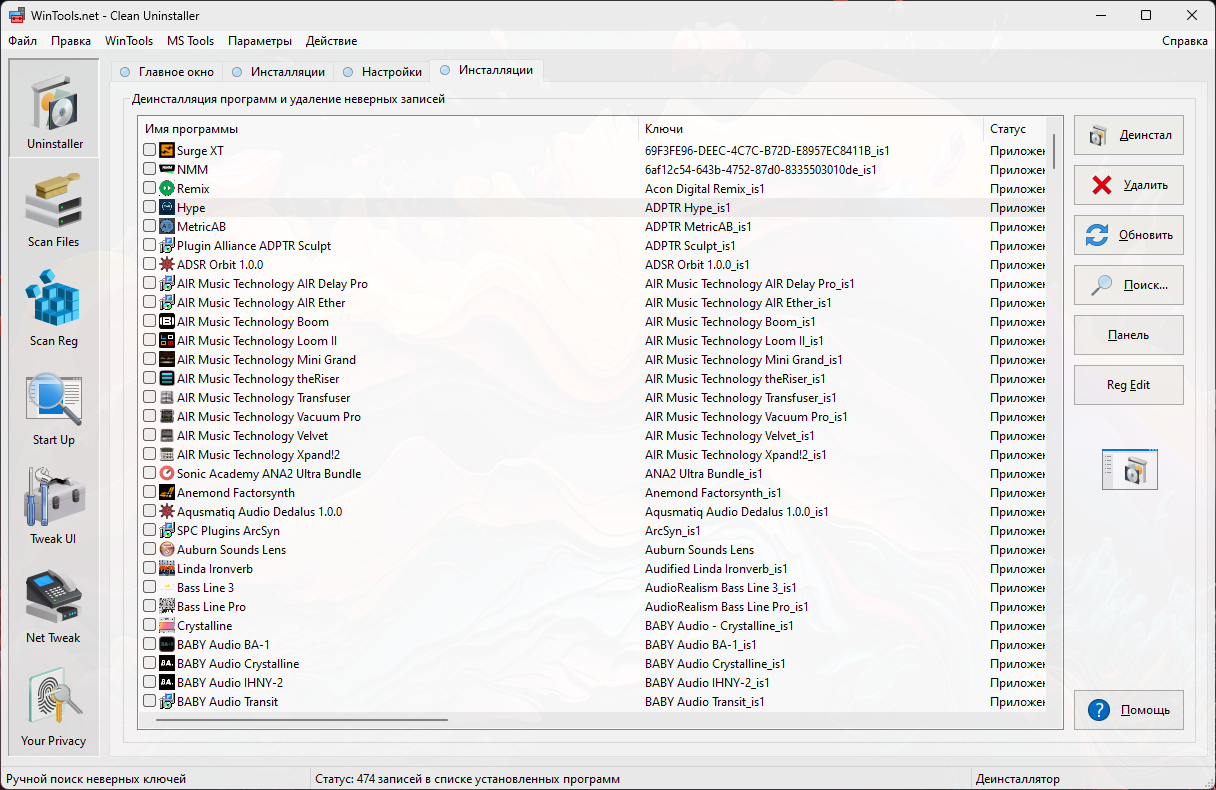
Task: Click the Поиск... button
Action: pyautogui.click(x=1129, y=285)
